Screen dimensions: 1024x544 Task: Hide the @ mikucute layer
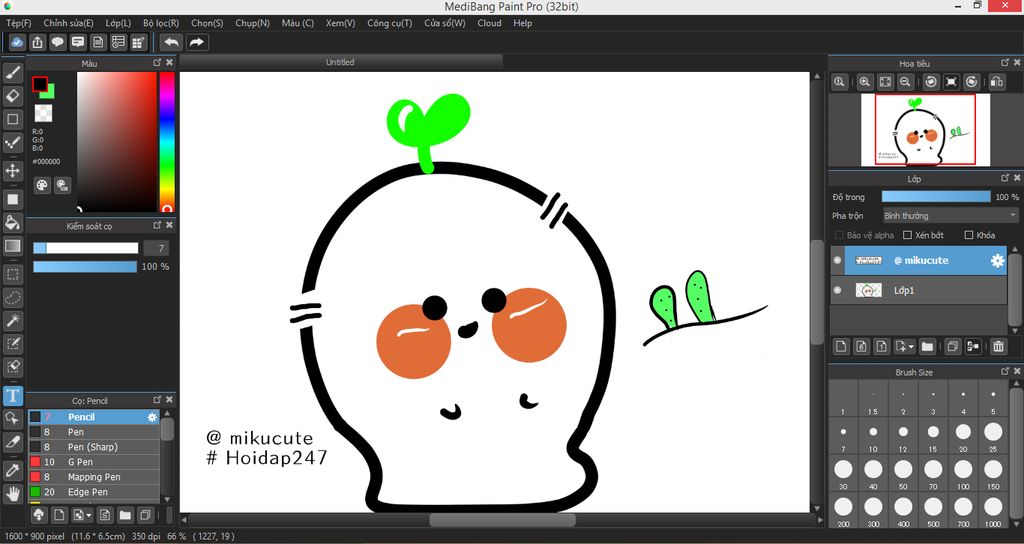click(x=838, y=260)
